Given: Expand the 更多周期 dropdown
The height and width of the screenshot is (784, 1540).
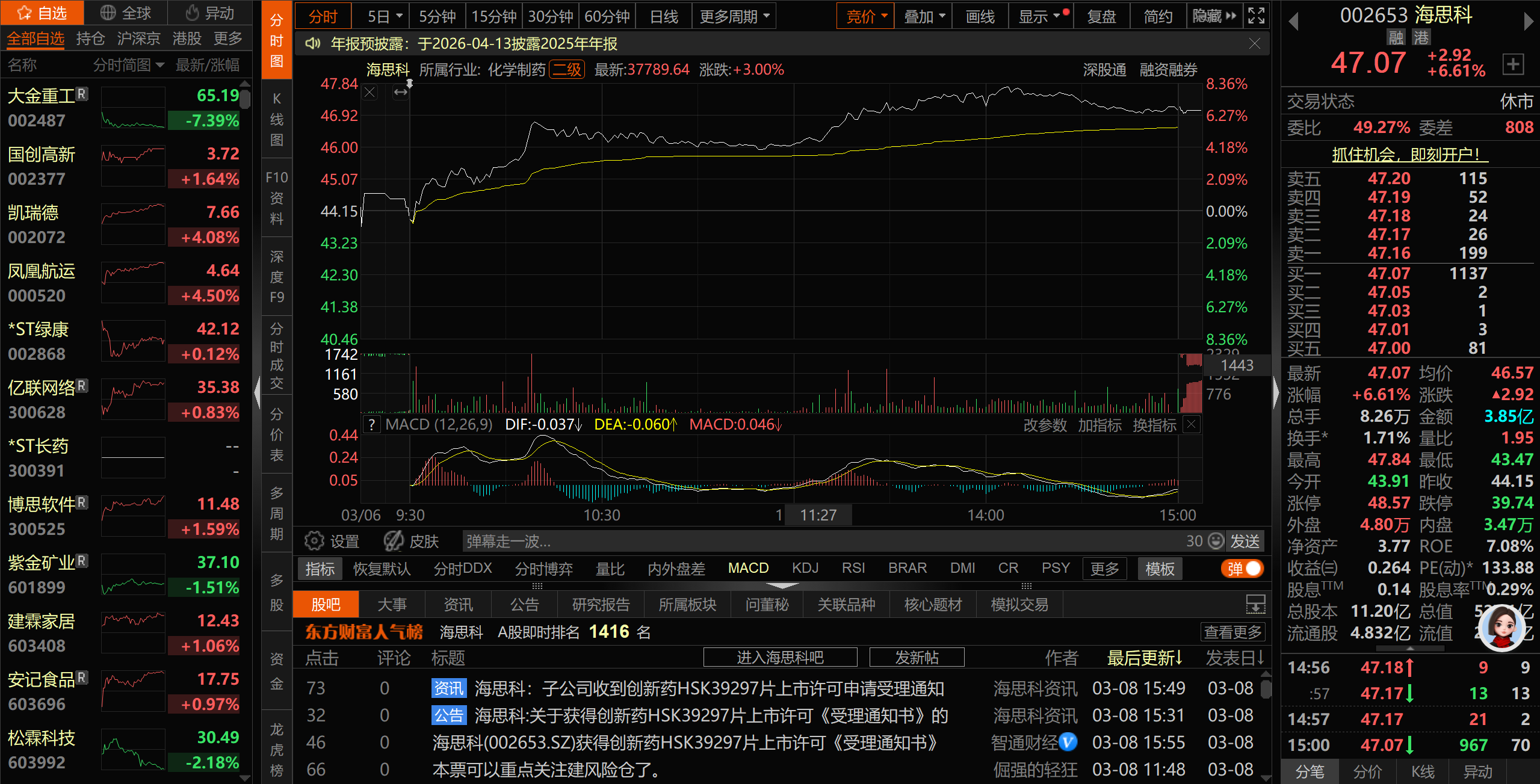Looking at the screenshot, I should [734, 16].
